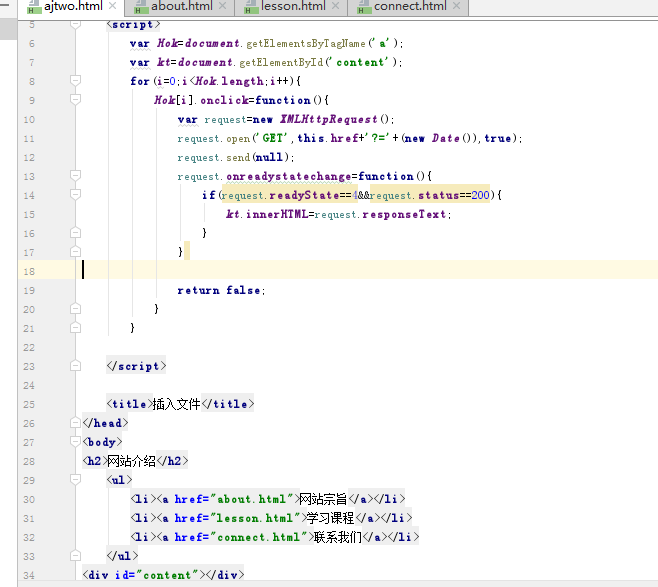Click line number 6 in the gutter
658x587 pixels.
[32, 44]
